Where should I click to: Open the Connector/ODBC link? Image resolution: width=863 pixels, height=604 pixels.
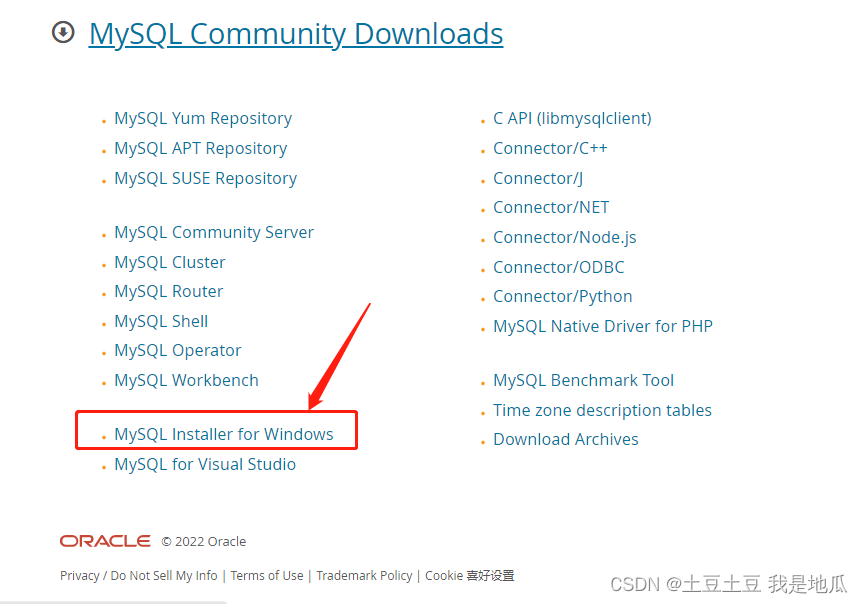point(559,268)
